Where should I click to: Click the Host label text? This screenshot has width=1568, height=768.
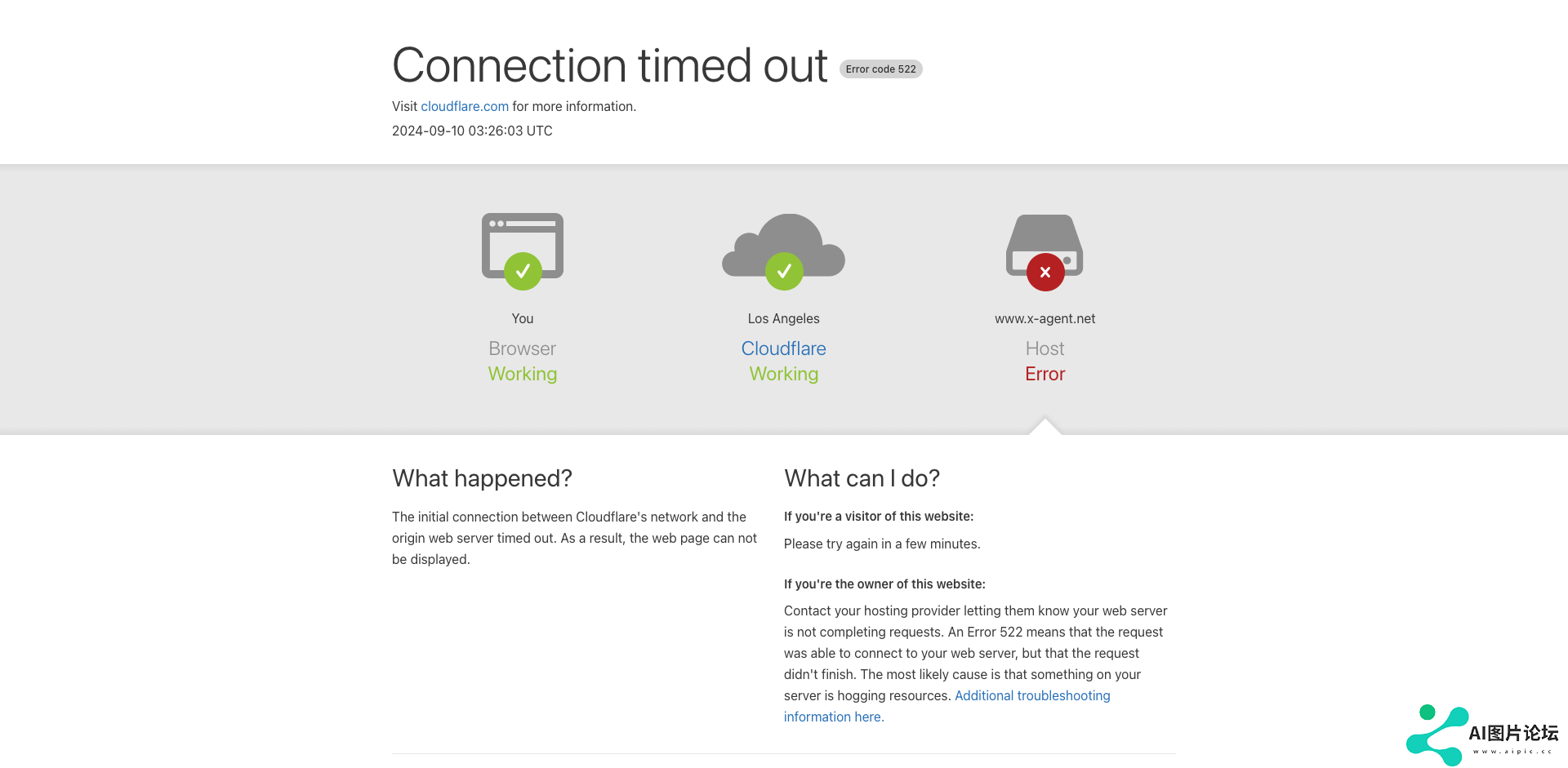[1045, 348]
